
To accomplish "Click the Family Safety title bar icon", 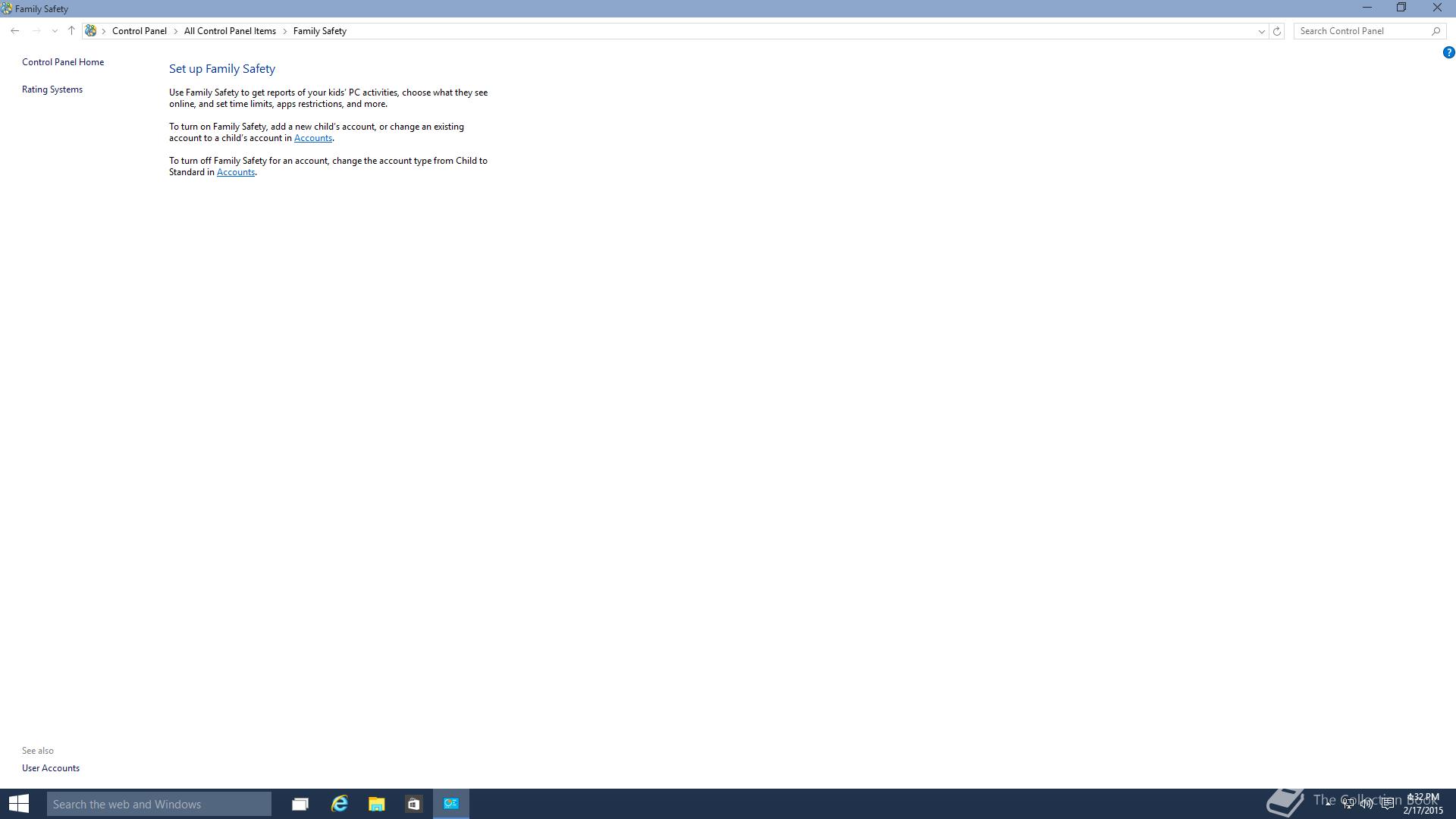I will pyautogui.click(x=6, y=9).
